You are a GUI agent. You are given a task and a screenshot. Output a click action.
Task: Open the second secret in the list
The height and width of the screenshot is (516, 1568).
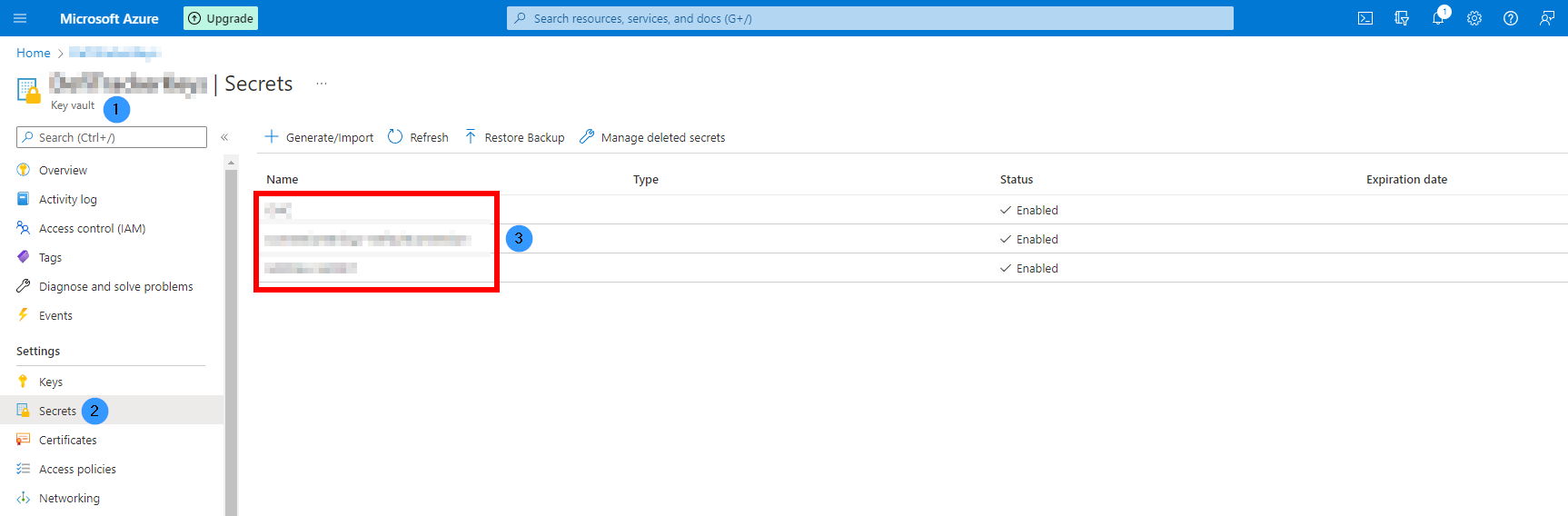(x=367, y=239)
